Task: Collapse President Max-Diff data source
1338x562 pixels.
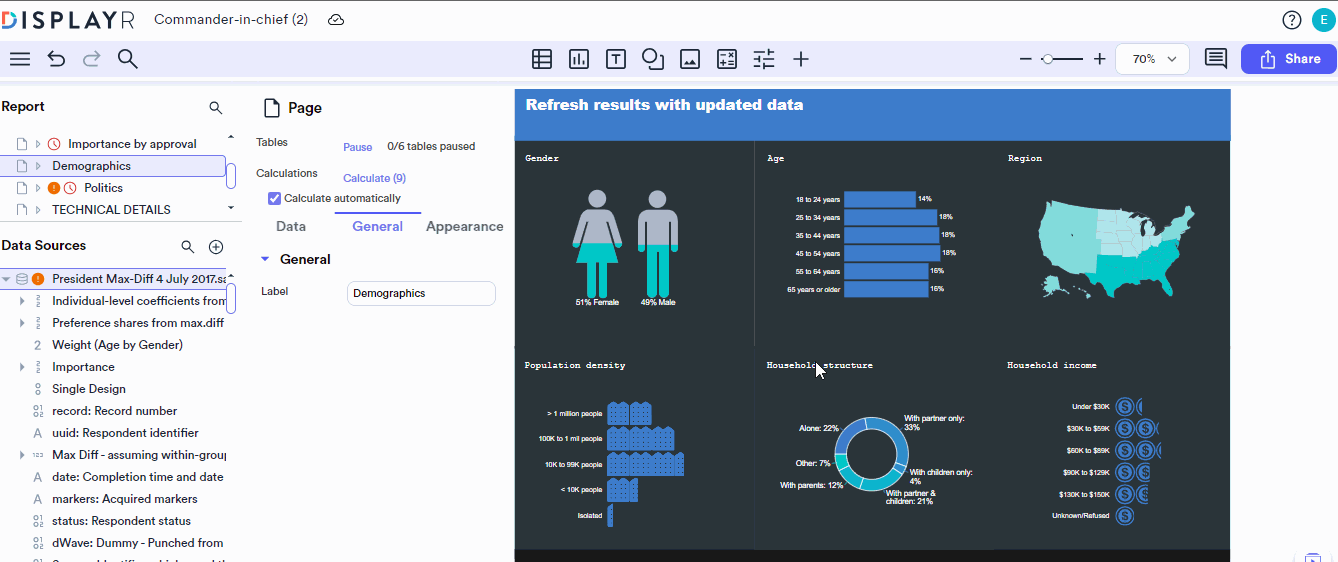Action: click(x=7, y=279)
